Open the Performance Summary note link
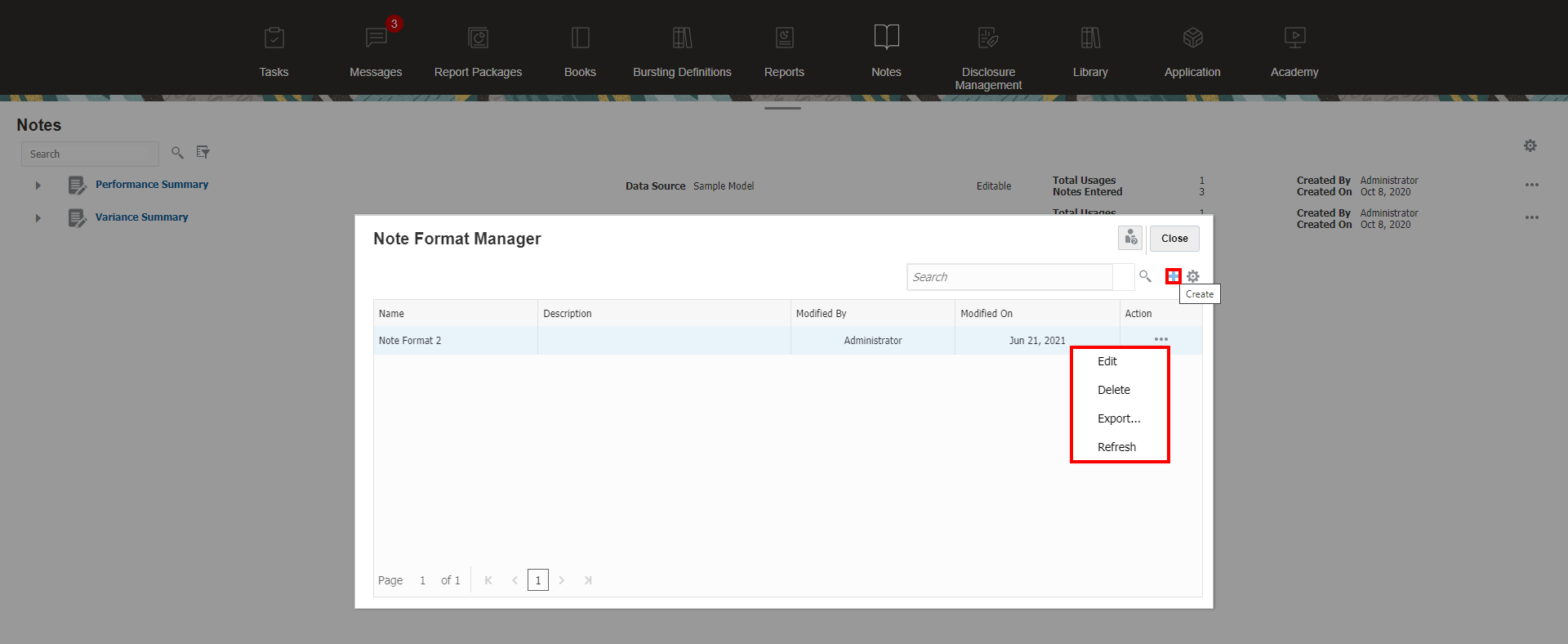Image resolution: width=1568 pixels, height=644 pixels. click(x=152, y=185)
